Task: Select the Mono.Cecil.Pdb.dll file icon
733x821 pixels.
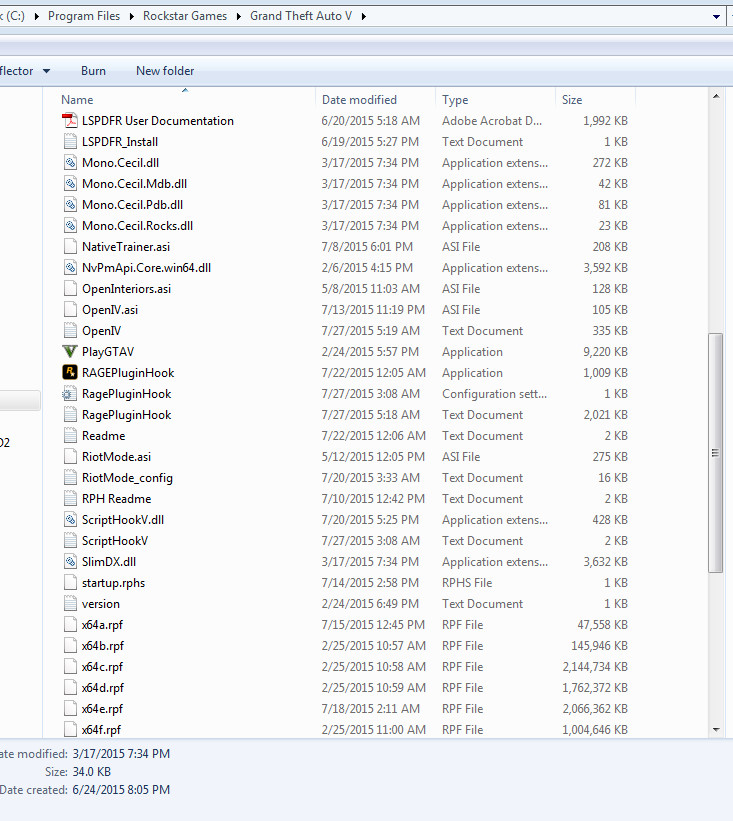Action: click(70, 205)
